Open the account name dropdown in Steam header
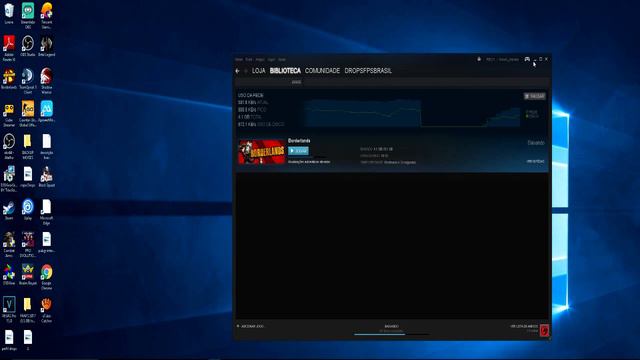Viewport: 640px width, 360px height. point(509,60)
